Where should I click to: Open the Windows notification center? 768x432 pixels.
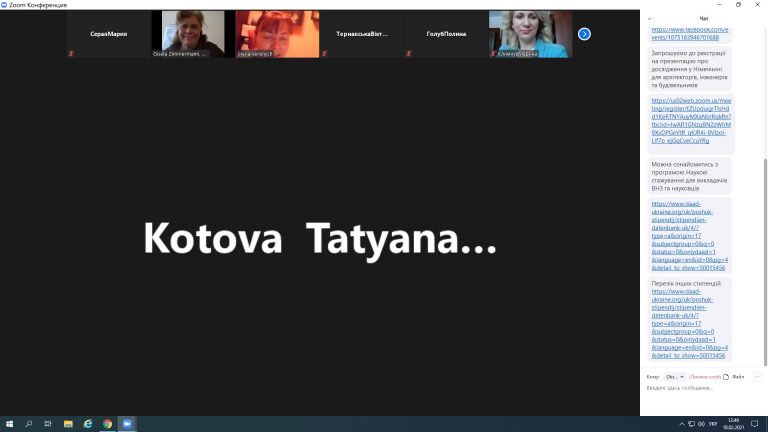[757, 424]
